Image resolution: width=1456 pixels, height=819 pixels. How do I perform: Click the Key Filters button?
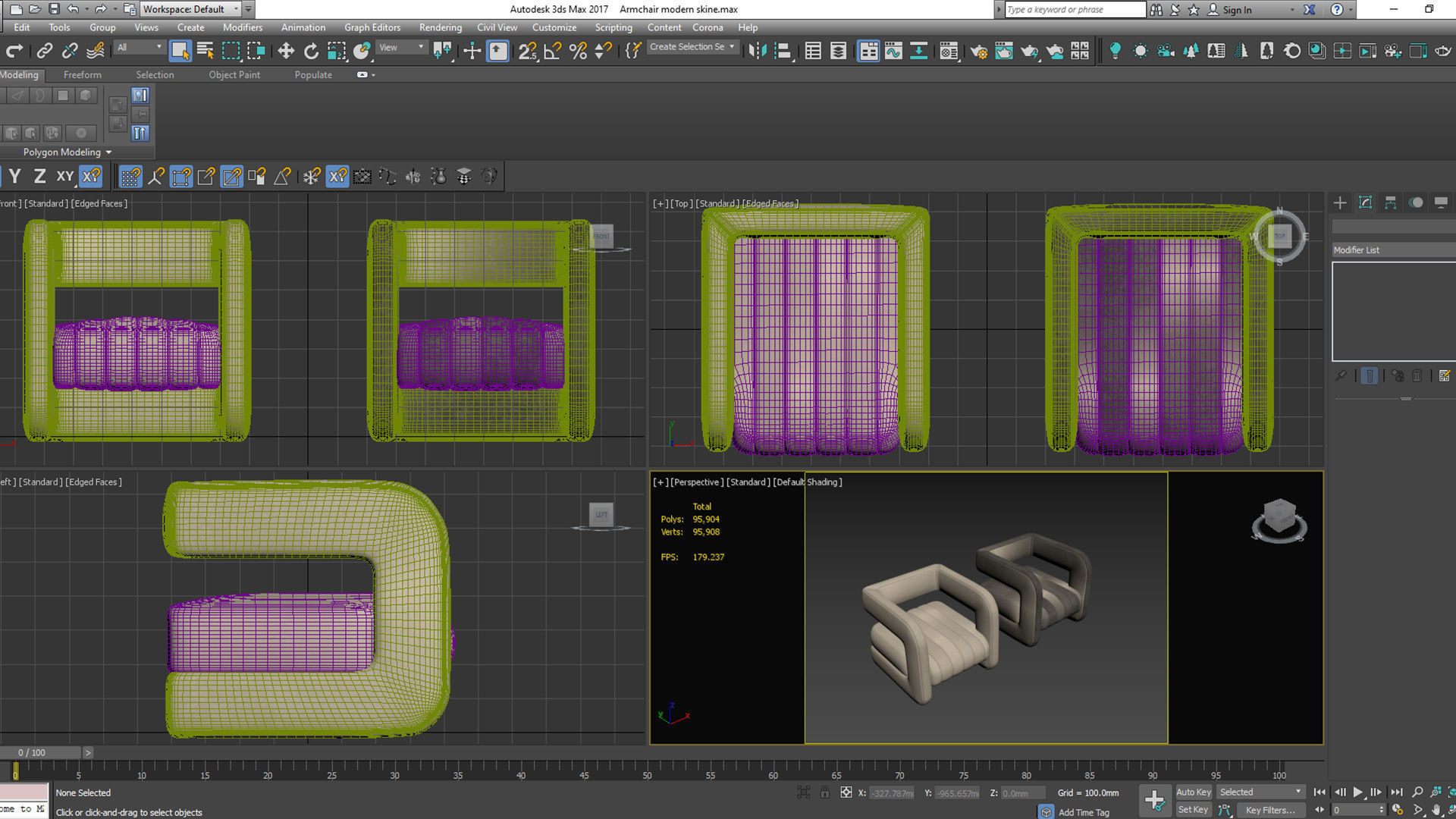point(1270,810)
